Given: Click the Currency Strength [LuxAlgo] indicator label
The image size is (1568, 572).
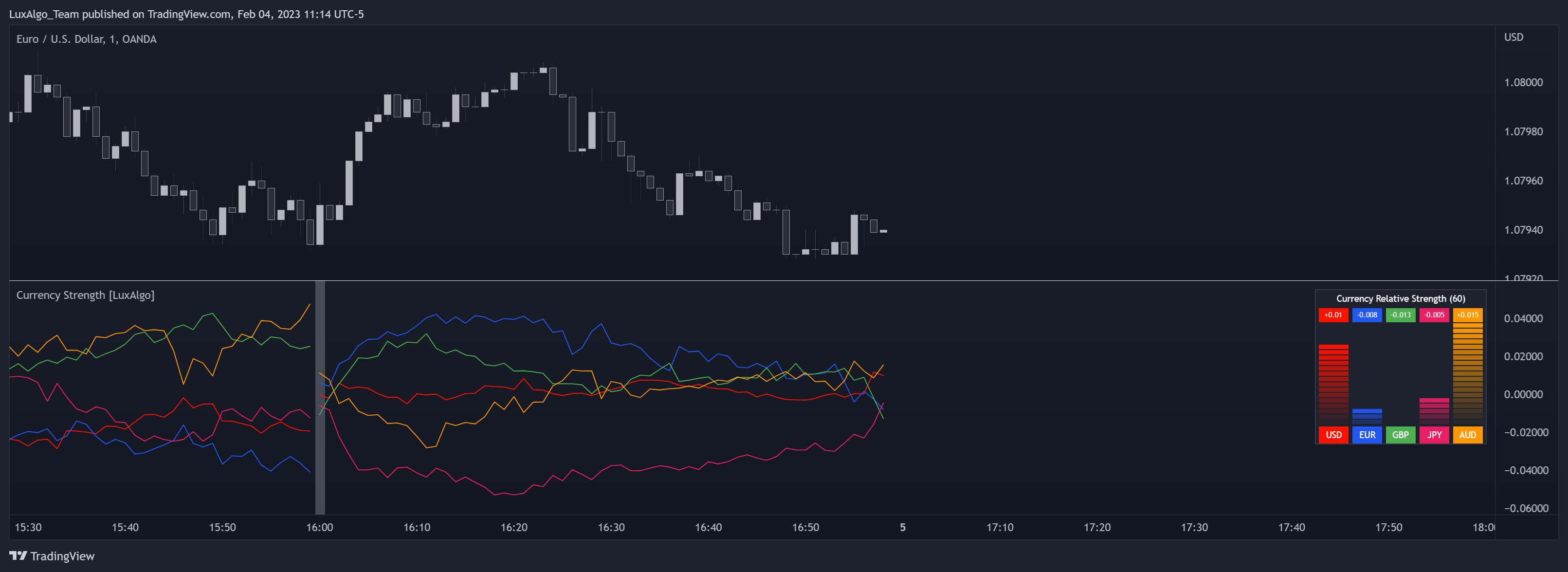Looking at the screenshot, I should coord(85,295).
